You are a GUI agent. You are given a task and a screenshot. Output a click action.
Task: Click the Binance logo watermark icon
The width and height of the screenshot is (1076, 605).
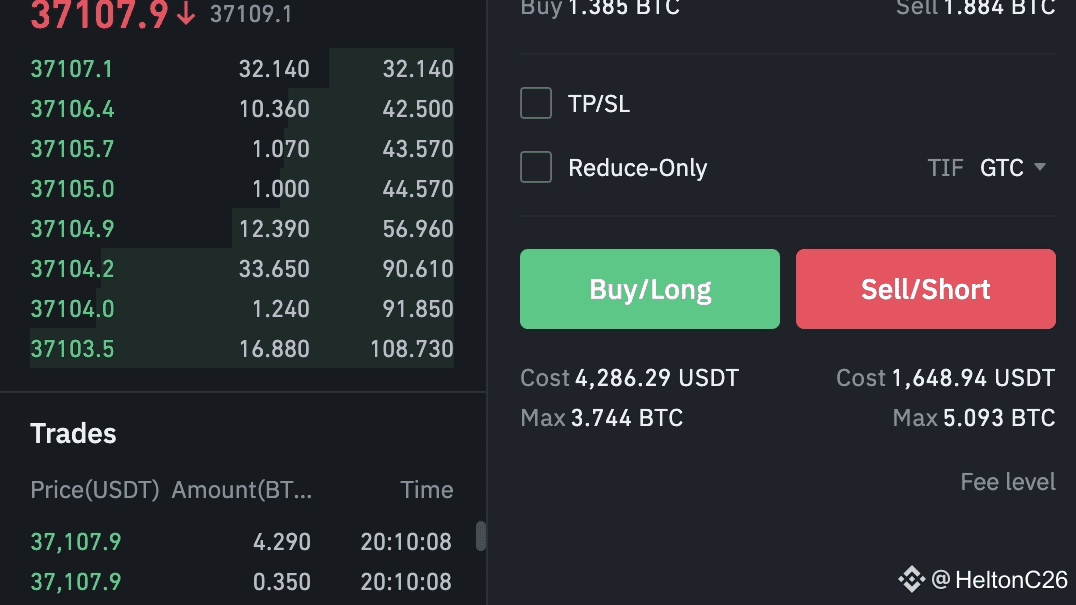pos(911,579)
